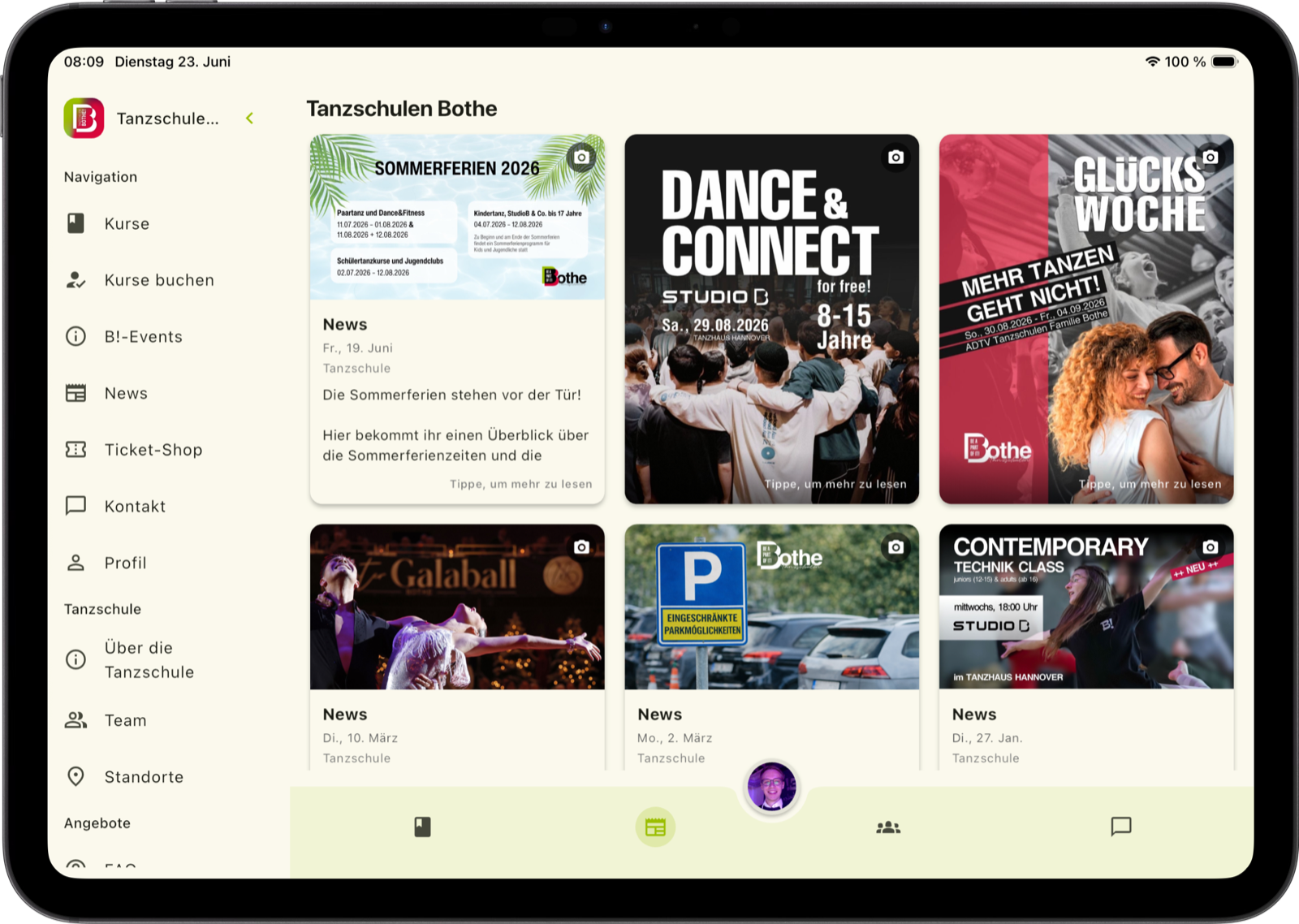The height and width of the screenshot is (924, 1299).
Task: Select Team menu entry
Action: (x=125, y=720)
